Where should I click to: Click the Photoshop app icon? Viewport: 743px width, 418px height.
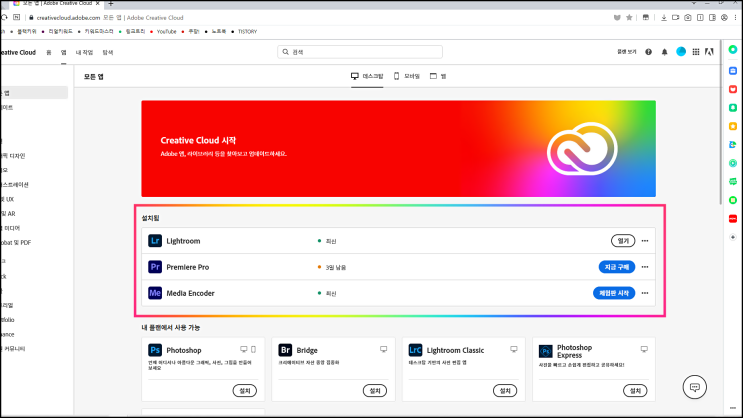154,350
